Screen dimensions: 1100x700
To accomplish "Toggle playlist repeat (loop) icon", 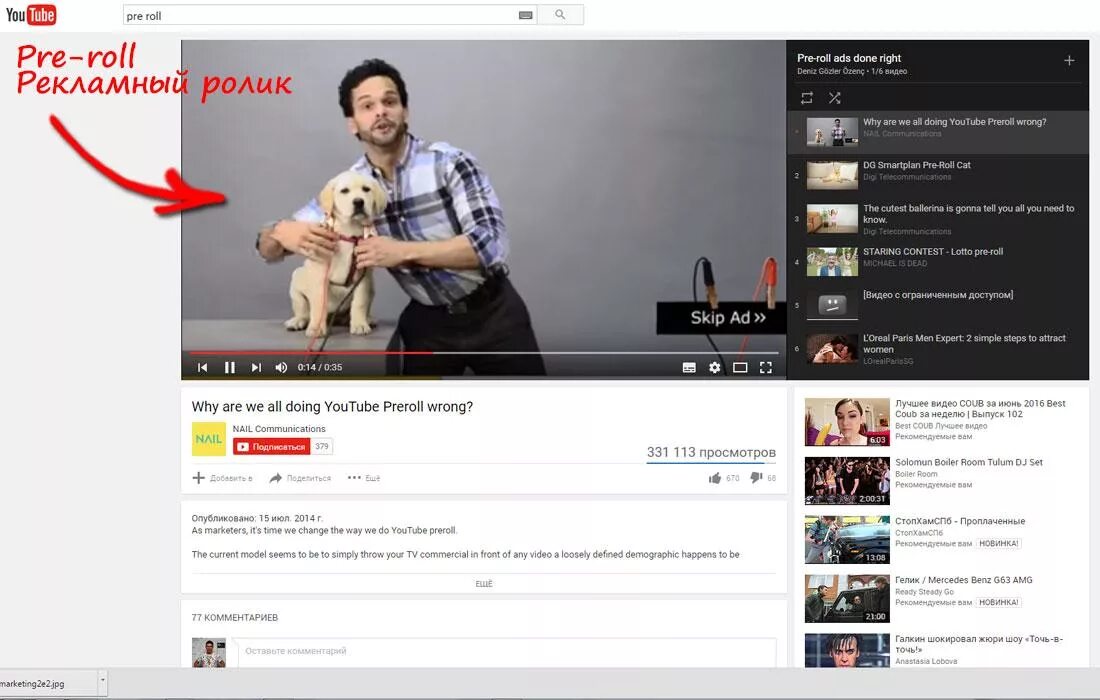I will (x=807, y=98).
